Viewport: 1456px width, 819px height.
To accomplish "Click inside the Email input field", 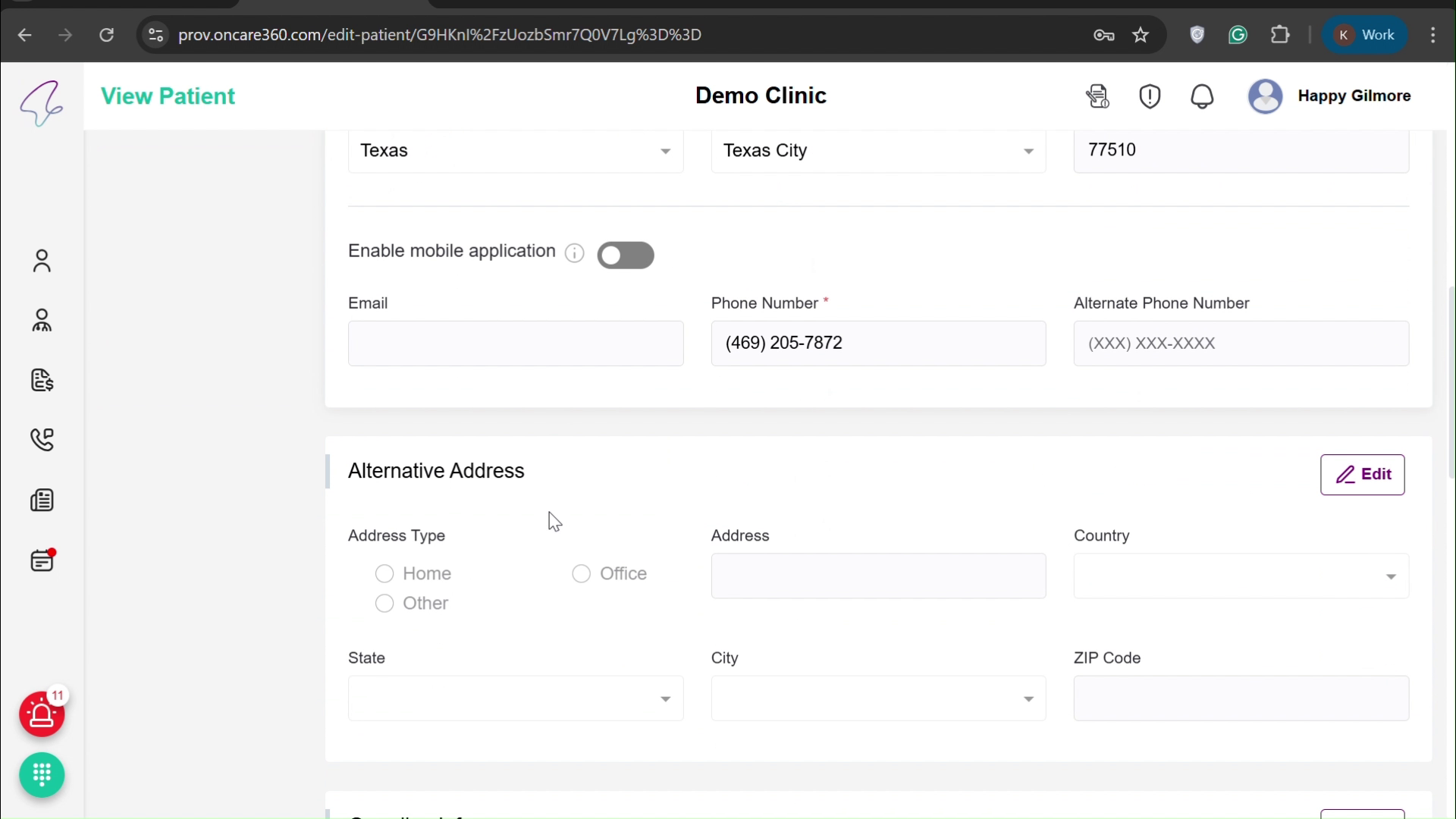I will coord(515,344).
